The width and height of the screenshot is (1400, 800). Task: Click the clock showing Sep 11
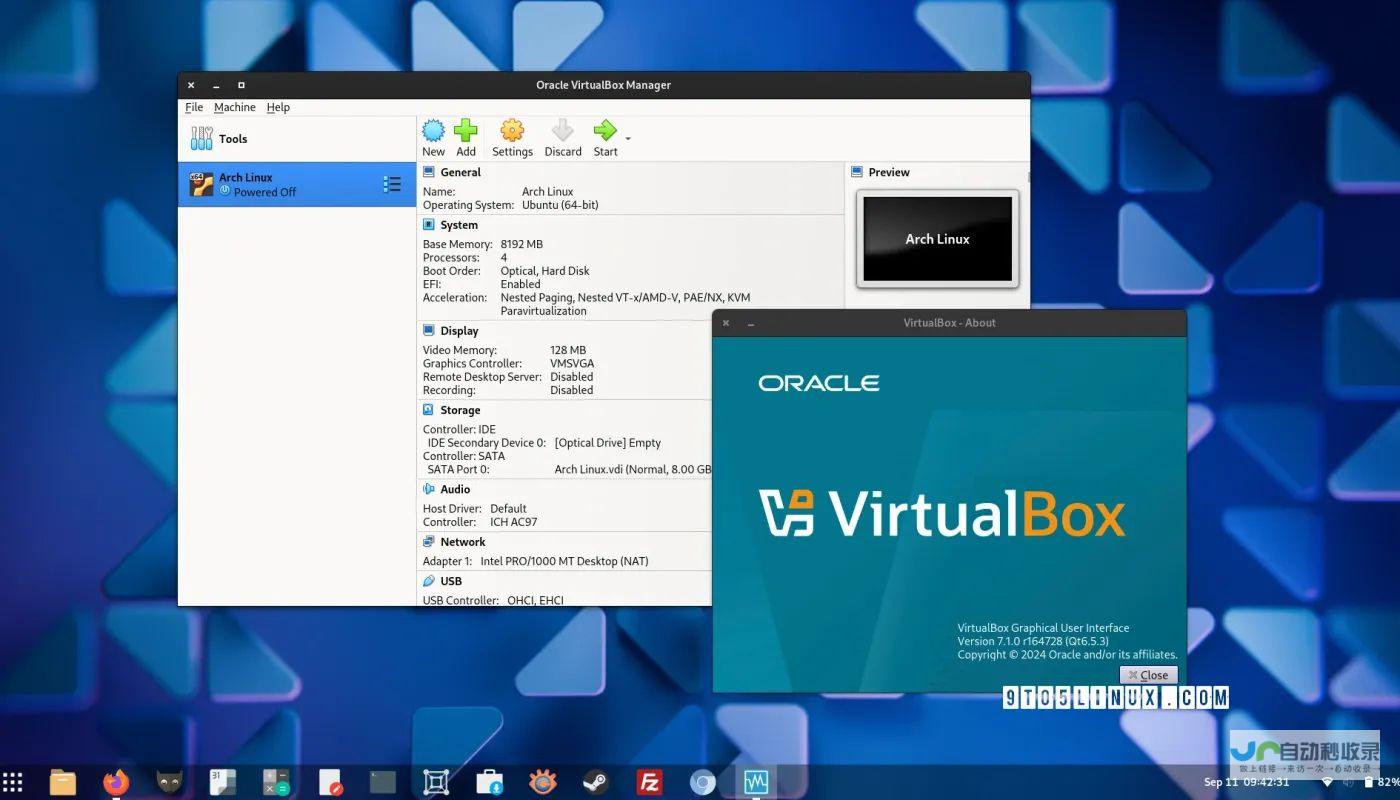point(1246,782)
